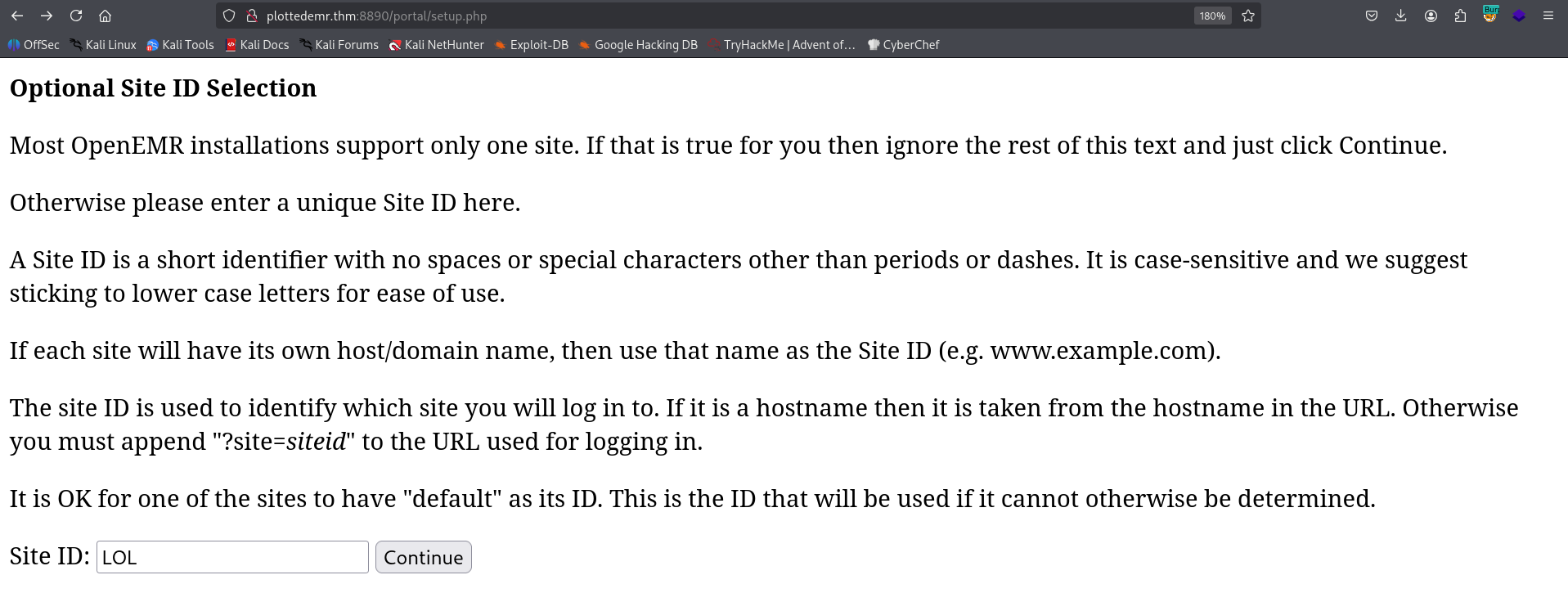Bookmark this page with the star icon
Viewport: 1568px width, 602px height.
coord(1248,16)
